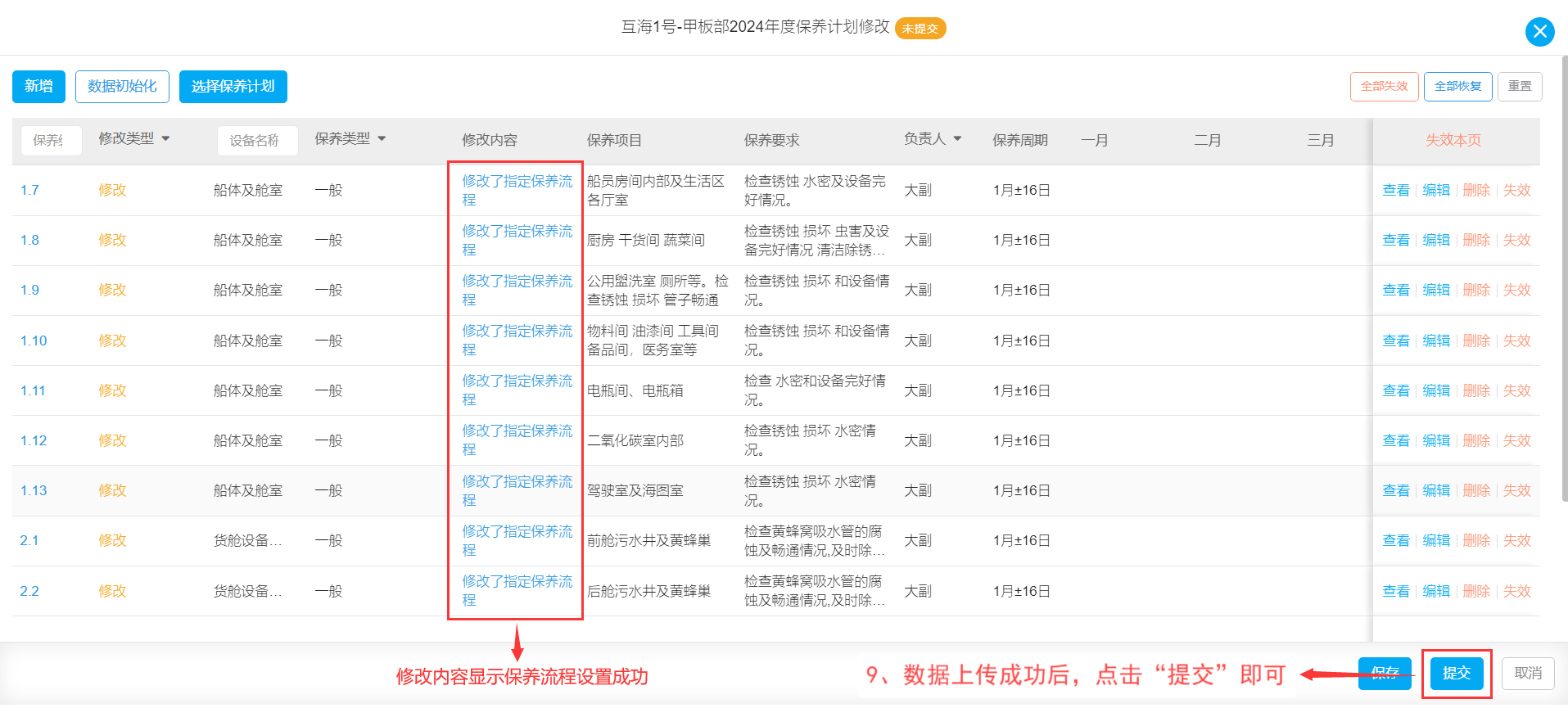The image size is (1568, 708).
Task: Click the 提交 button
Action: tap(1457, 673)
